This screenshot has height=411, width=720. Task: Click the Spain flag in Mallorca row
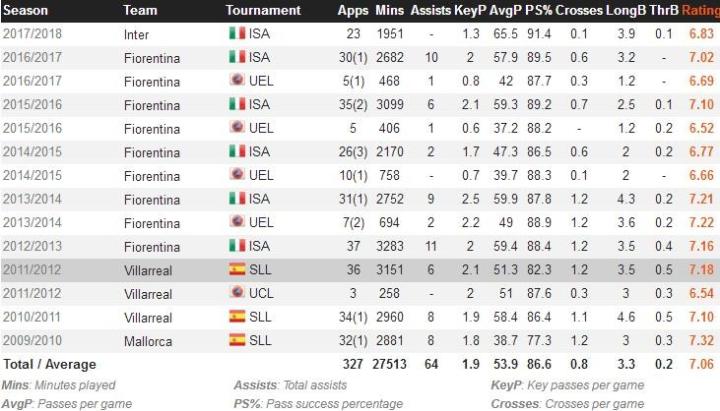click(x=236, y=340)
